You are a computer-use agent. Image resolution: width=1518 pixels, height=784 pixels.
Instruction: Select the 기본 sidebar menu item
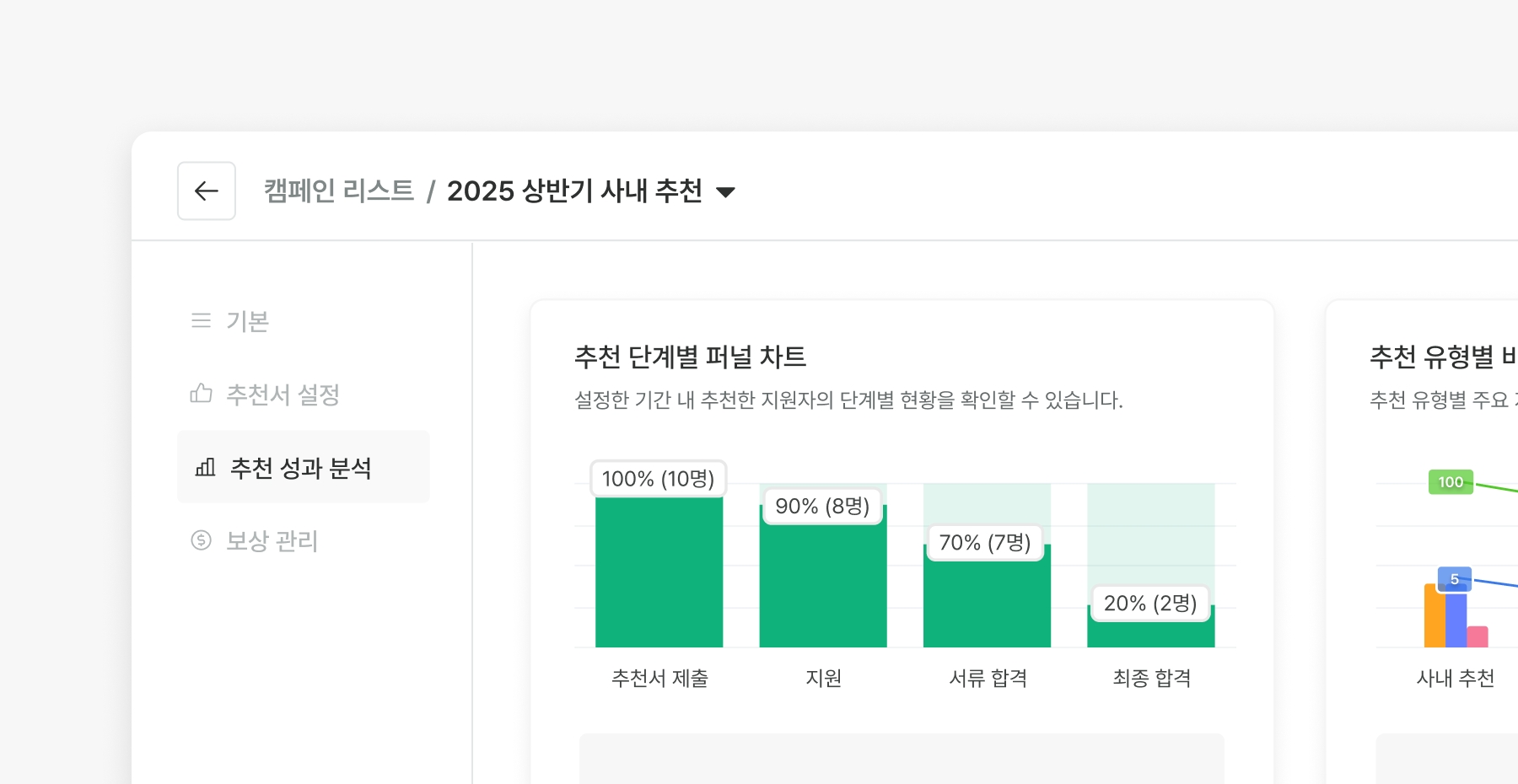pyautogui.click(x=247, y=321)
